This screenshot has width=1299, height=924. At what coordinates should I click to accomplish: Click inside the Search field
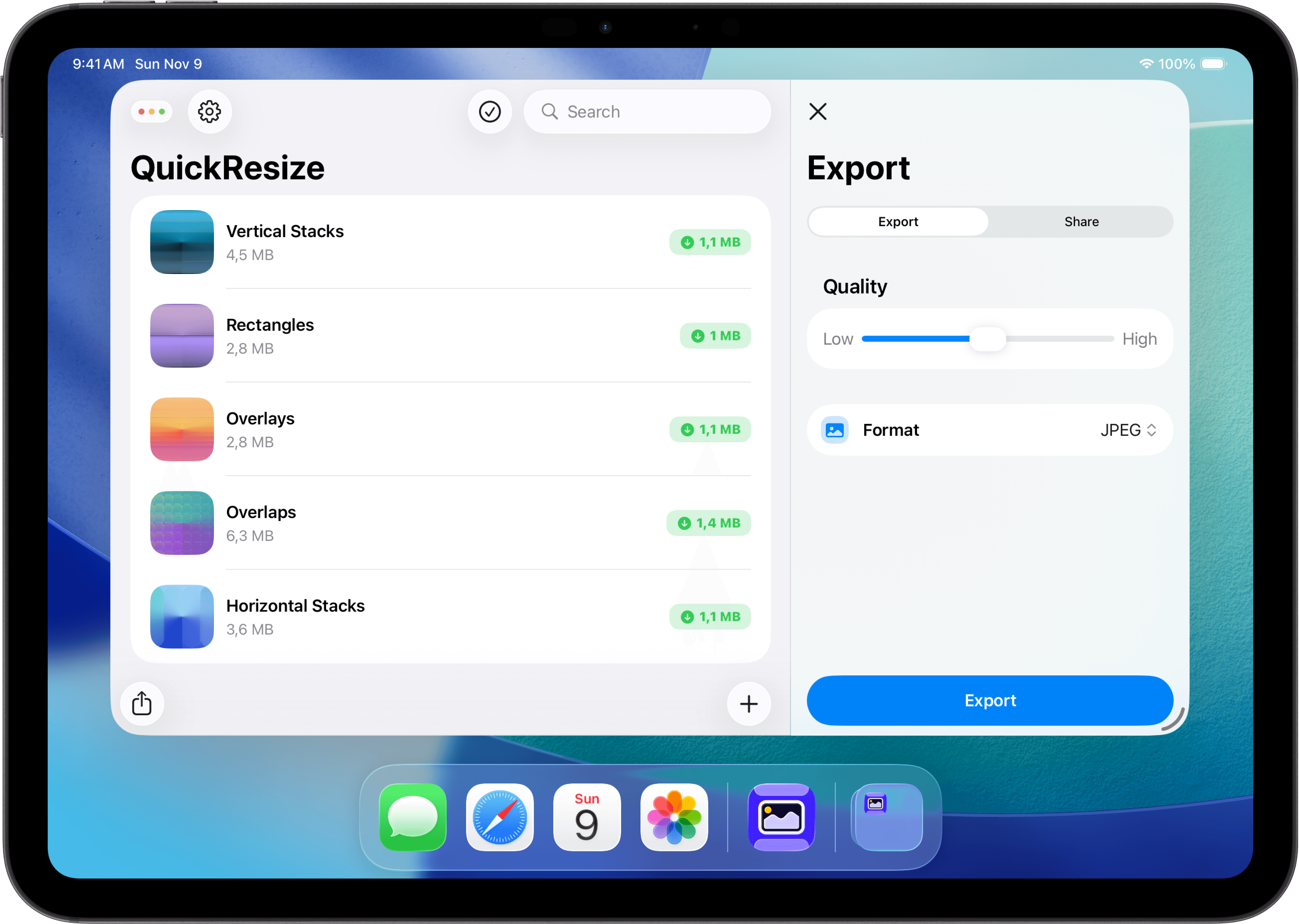point(647,111)
